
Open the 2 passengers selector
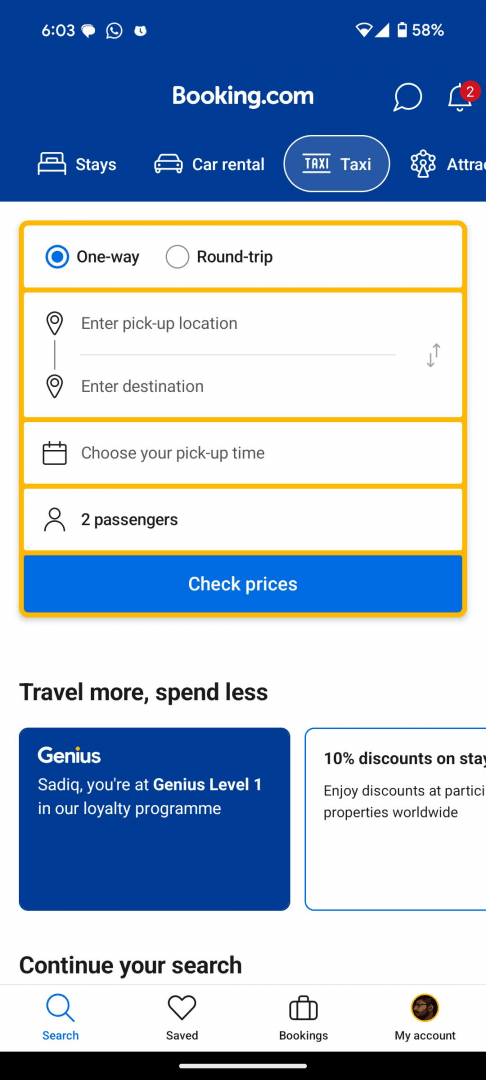tap(243, 520)
